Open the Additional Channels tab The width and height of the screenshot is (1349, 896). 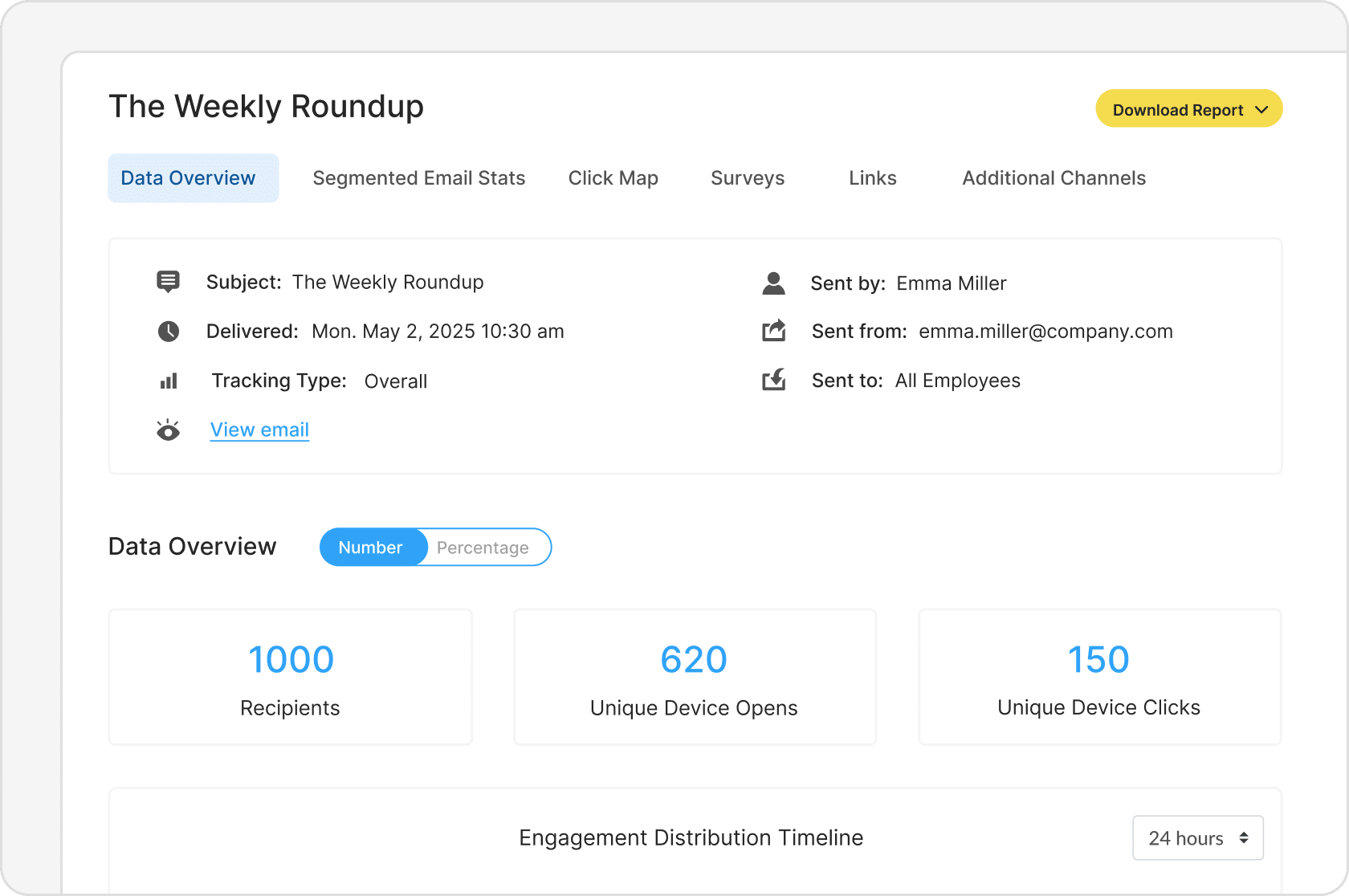pos(1054,178)
